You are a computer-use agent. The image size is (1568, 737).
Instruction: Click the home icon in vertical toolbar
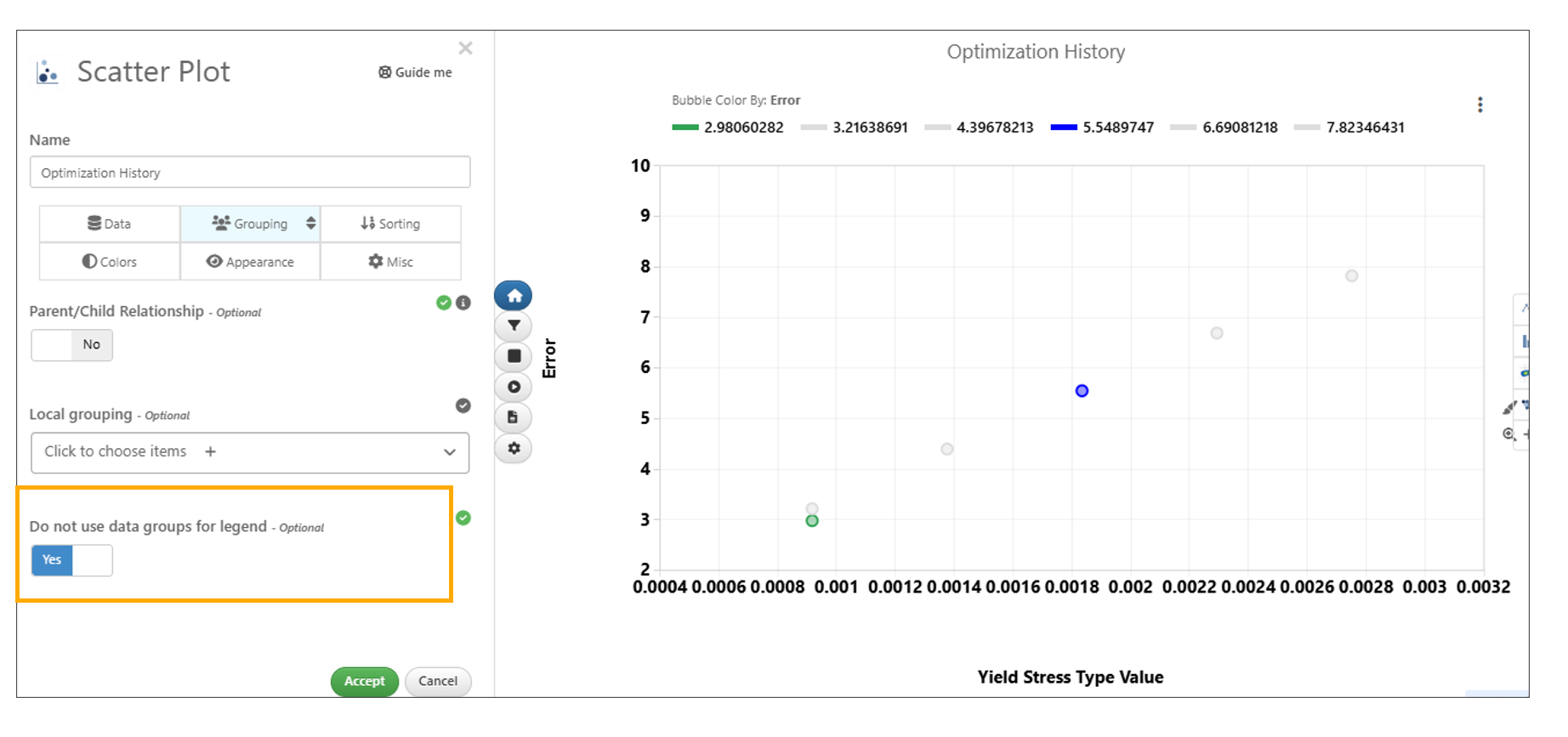pos(514,296)
